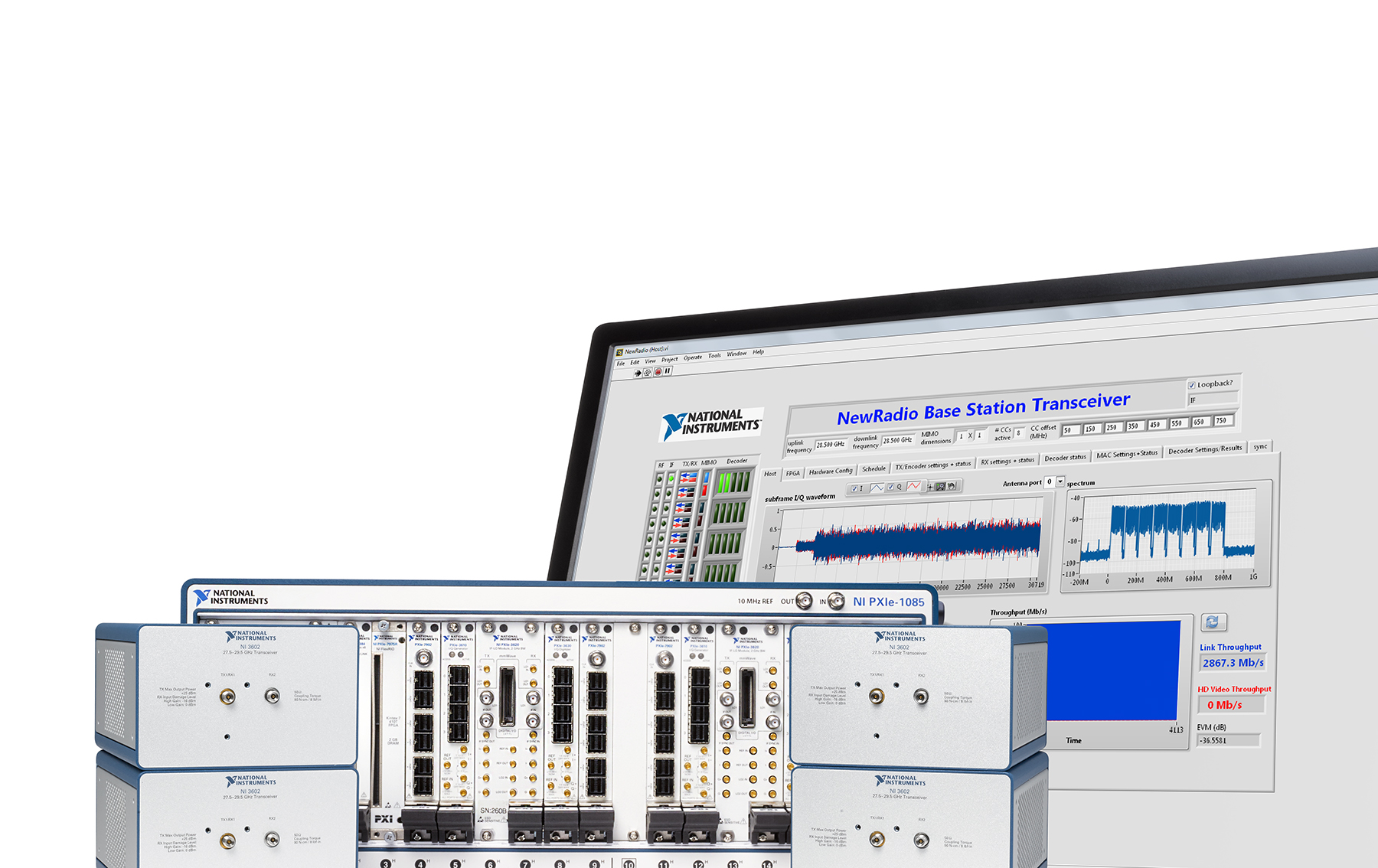The height and width of the screenshot is (868, 1378).
Task: Pause execution with the pause icon
Action: pyautogui.click(x=668, y=371)
